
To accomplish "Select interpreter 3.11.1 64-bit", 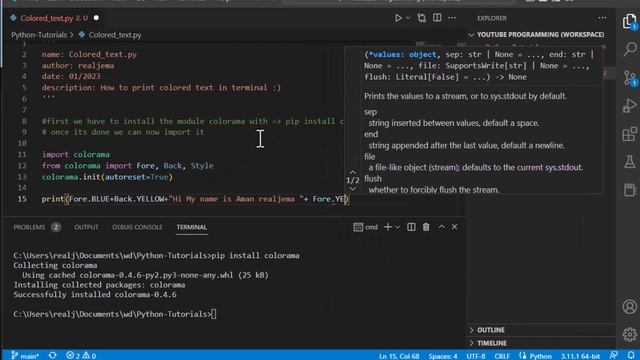I will (x=580, y=356).
